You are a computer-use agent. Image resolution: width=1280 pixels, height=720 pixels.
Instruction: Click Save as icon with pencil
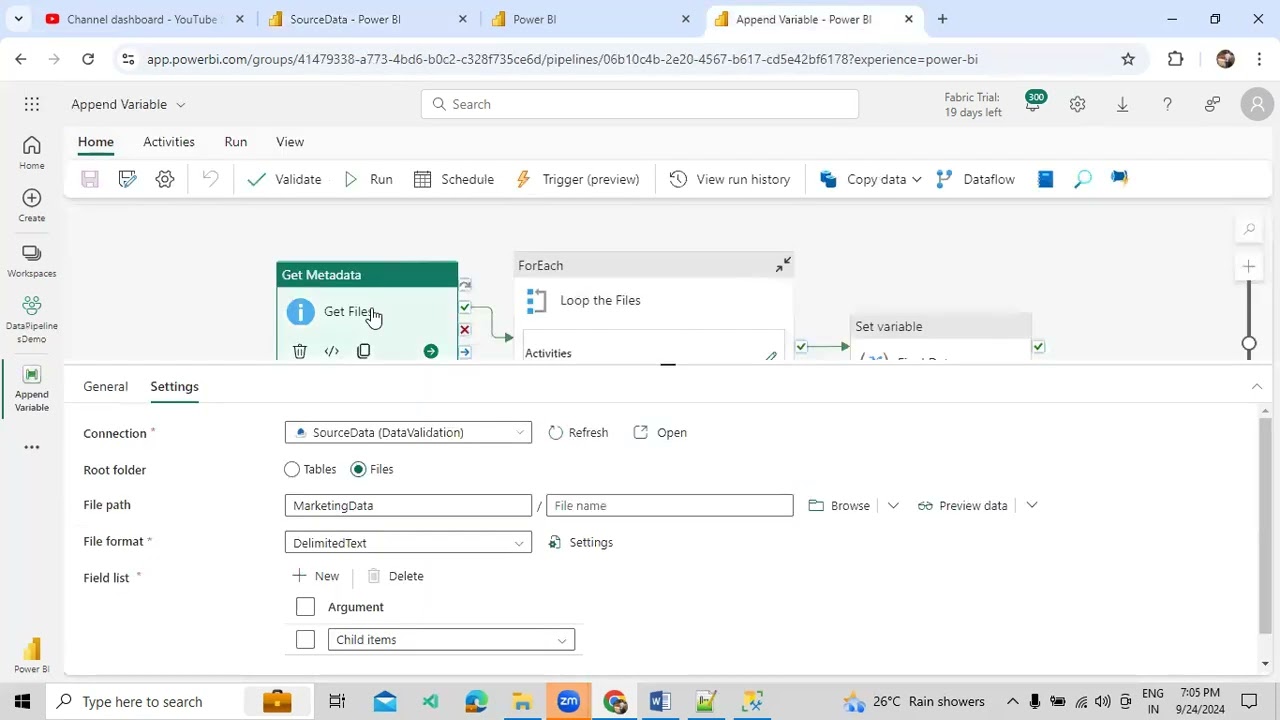click(x=127, y=179)
